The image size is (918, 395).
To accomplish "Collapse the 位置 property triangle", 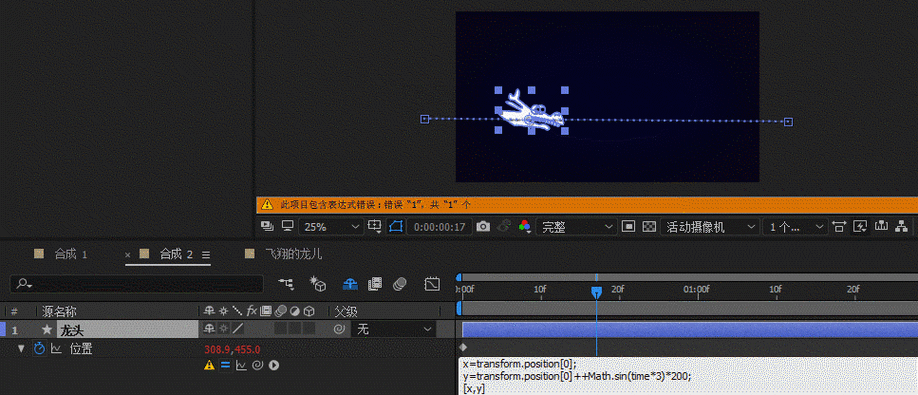I will pos(22,349).
